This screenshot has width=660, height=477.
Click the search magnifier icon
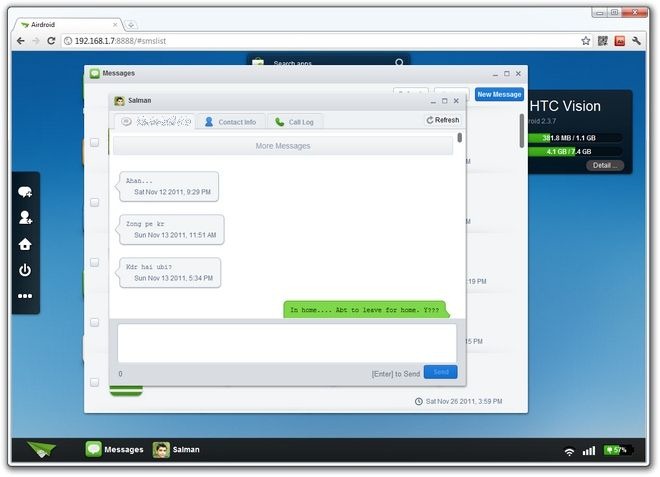click(x=399, y=62)
